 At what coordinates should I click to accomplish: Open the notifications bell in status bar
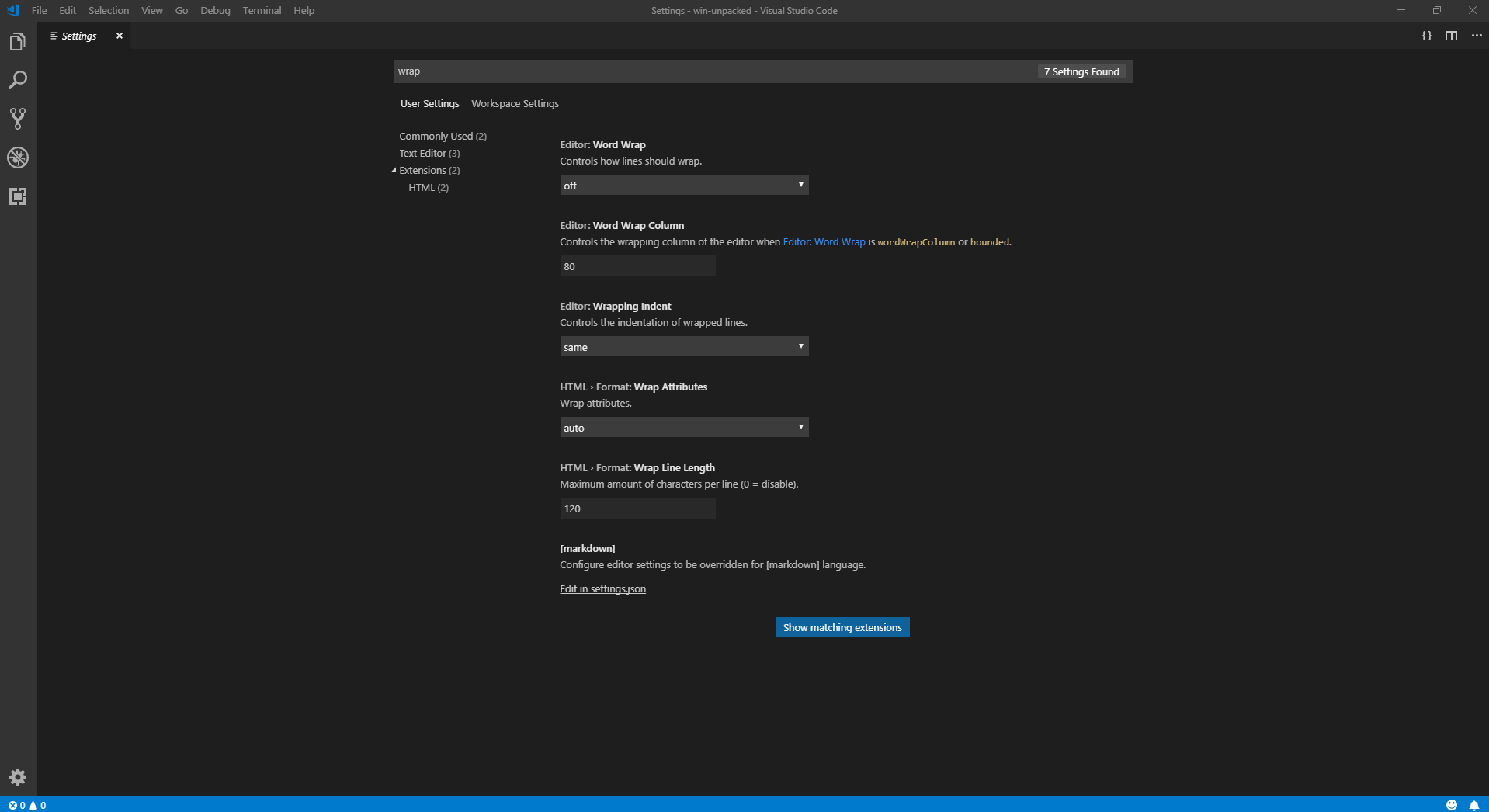click(1474, 805)
